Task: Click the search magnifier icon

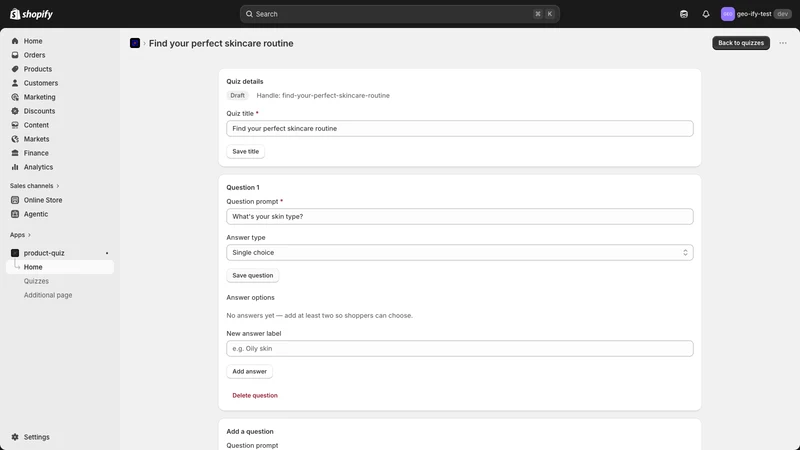Action: pos(249,14)
